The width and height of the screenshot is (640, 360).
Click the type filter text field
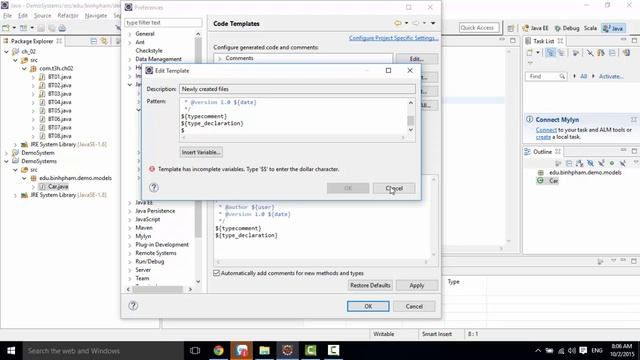click(x=163, y=23)
